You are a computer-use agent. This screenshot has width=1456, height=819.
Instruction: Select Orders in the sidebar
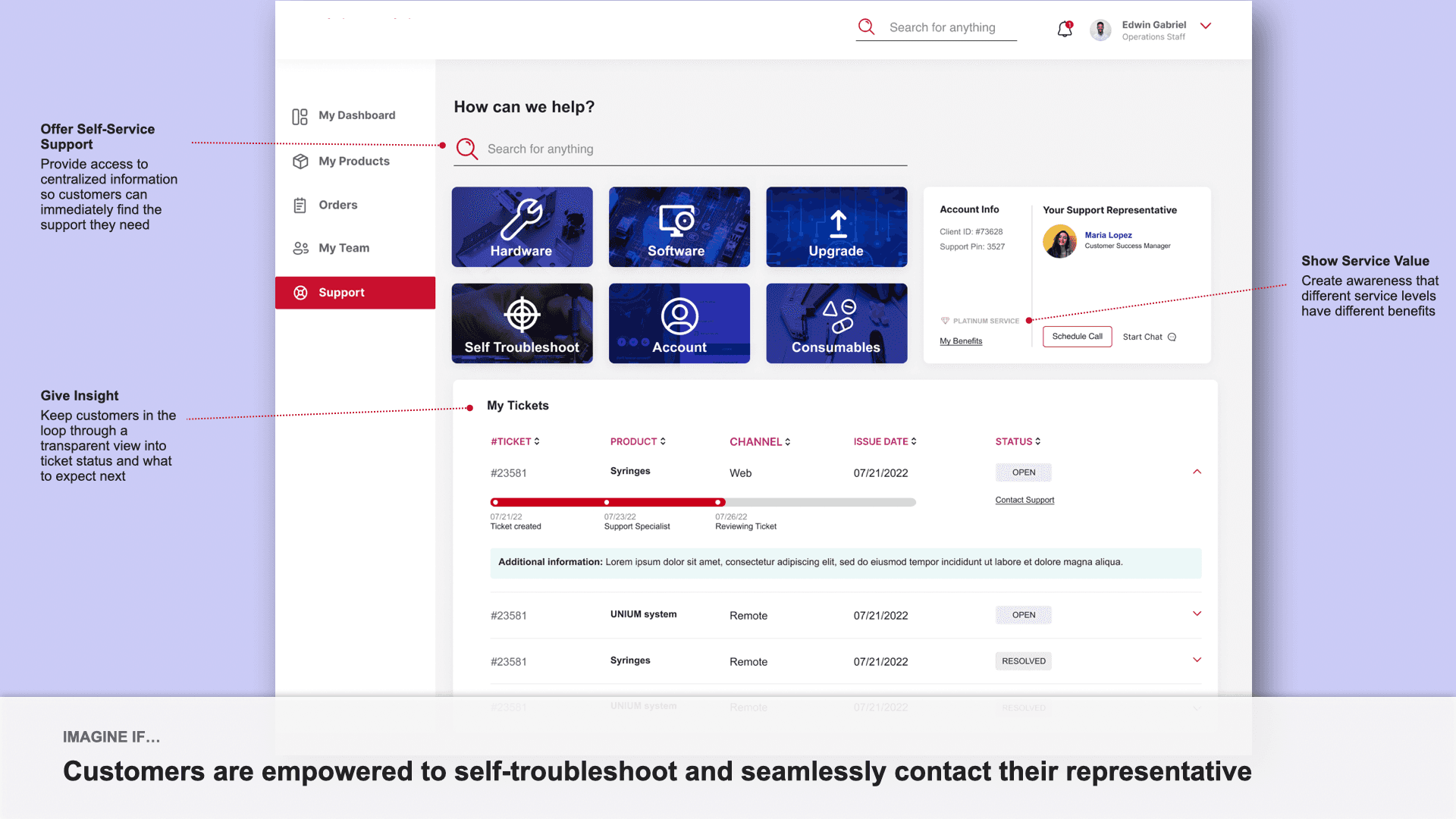pyautogui.click(x=337, y=205)
